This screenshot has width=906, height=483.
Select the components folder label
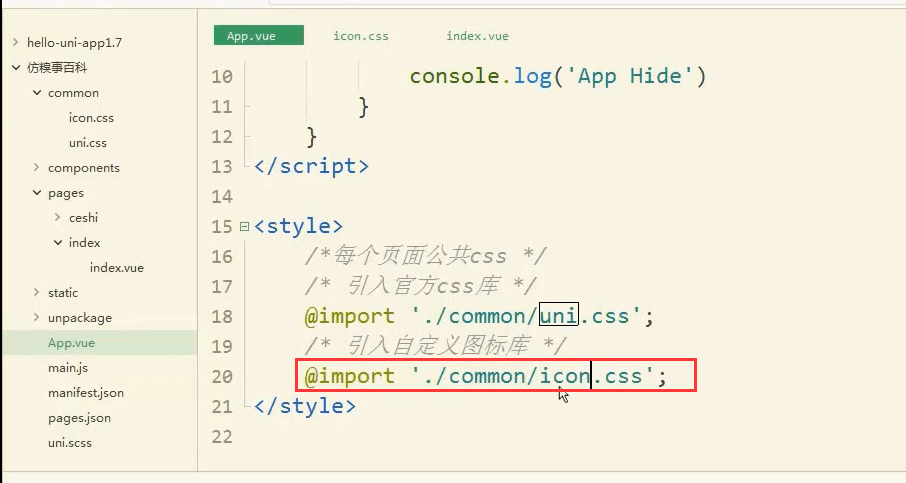pyautogui.click(x=84, y=168)
